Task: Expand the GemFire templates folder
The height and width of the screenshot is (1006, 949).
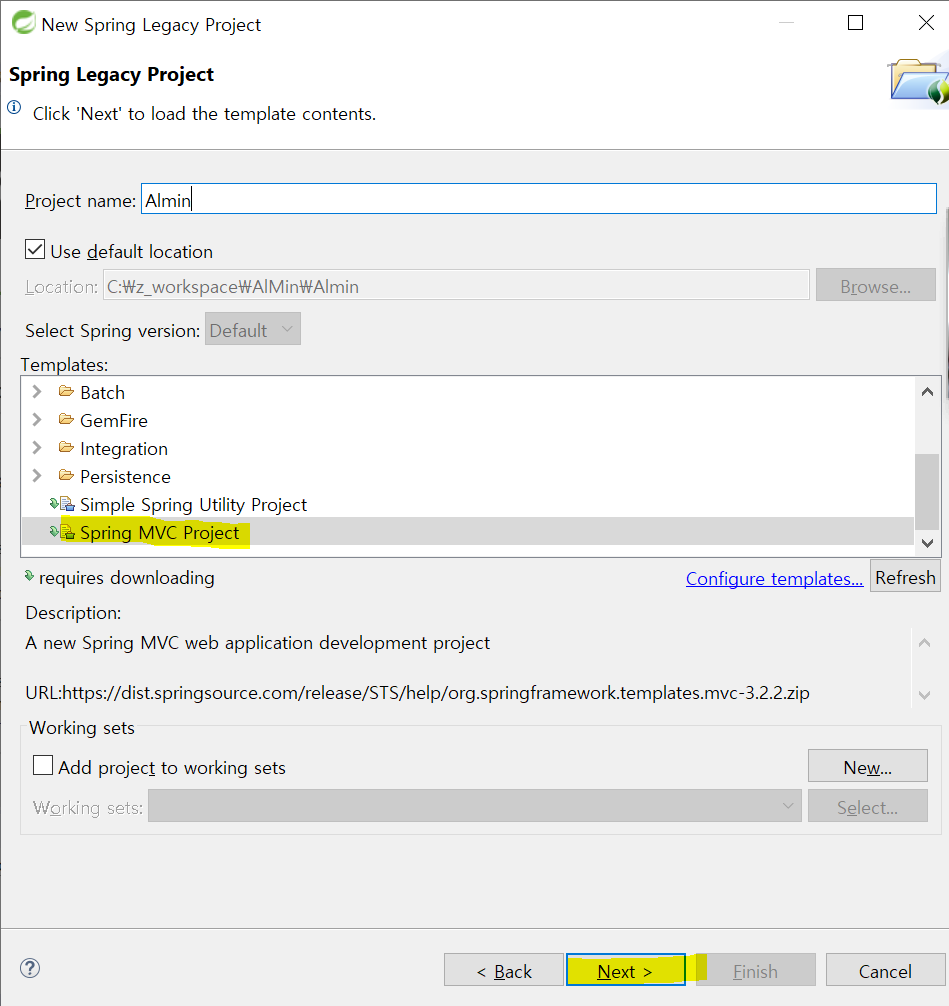Action: point(37,420)
